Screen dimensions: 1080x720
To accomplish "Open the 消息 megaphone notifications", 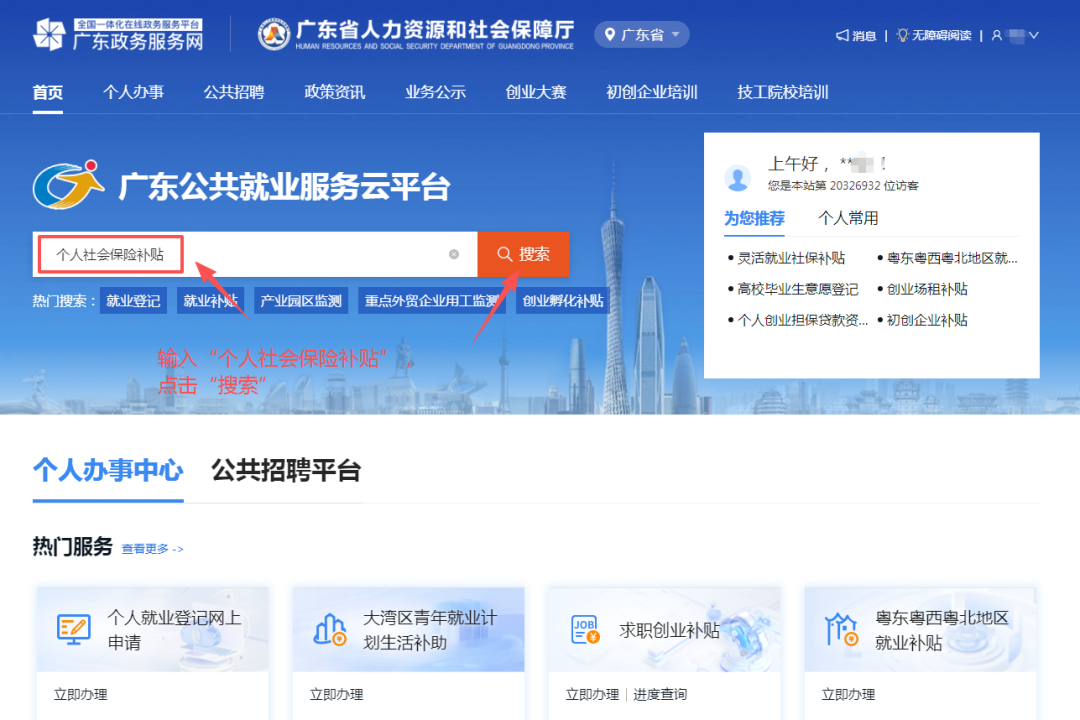I will (x=855, y=35).
